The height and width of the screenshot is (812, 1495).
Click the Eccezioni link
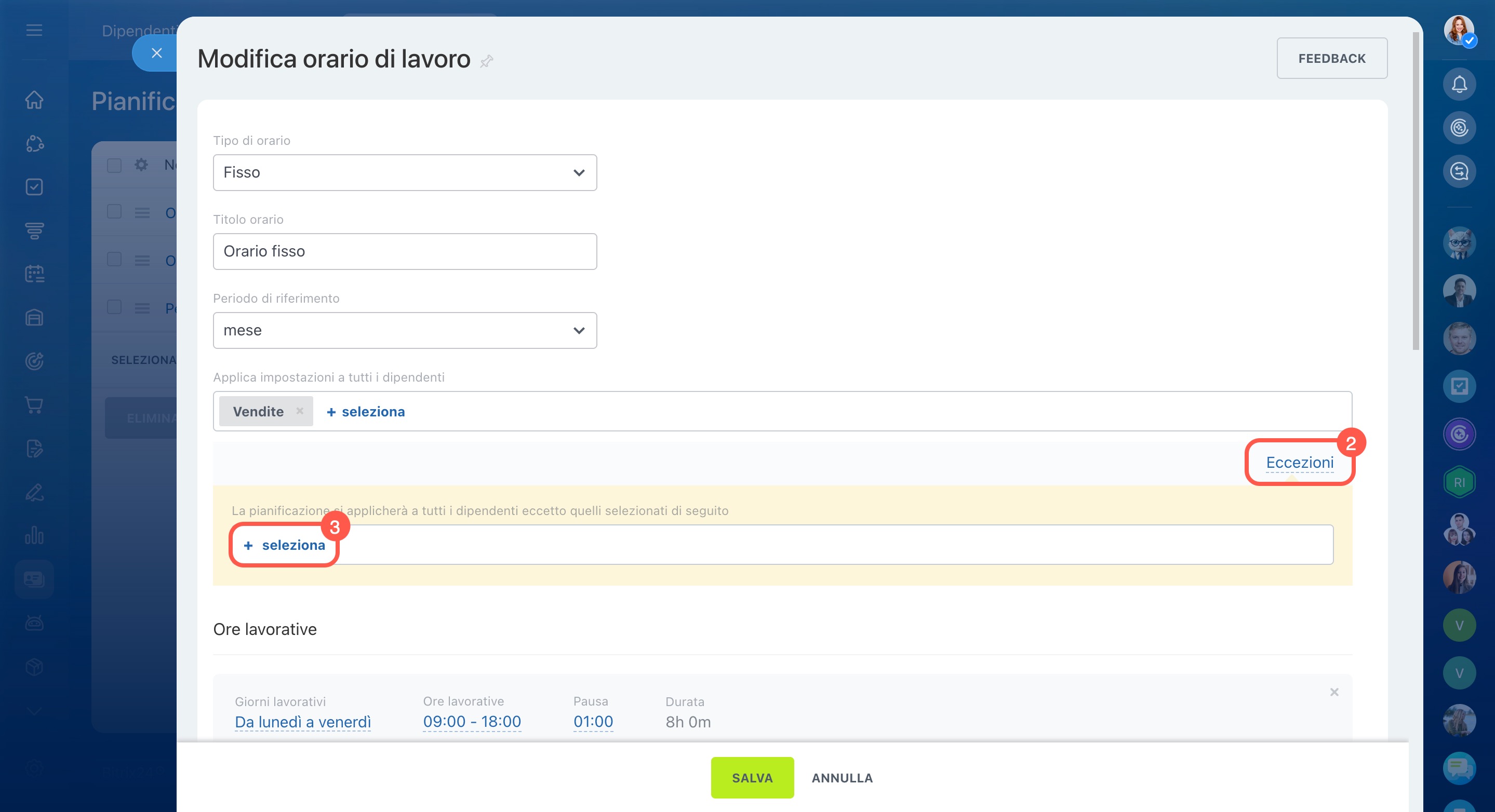1299,462
